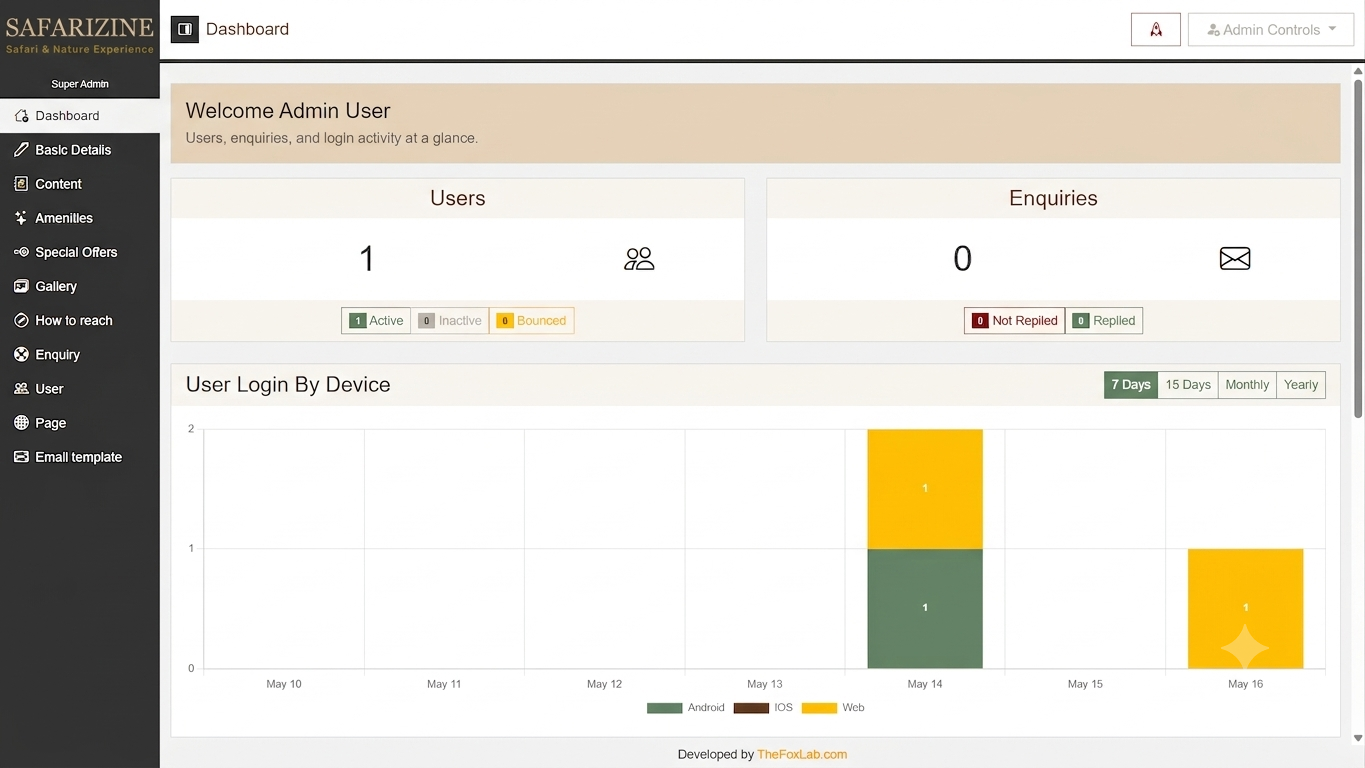Click the Gallery image icon

pos(21,286)
